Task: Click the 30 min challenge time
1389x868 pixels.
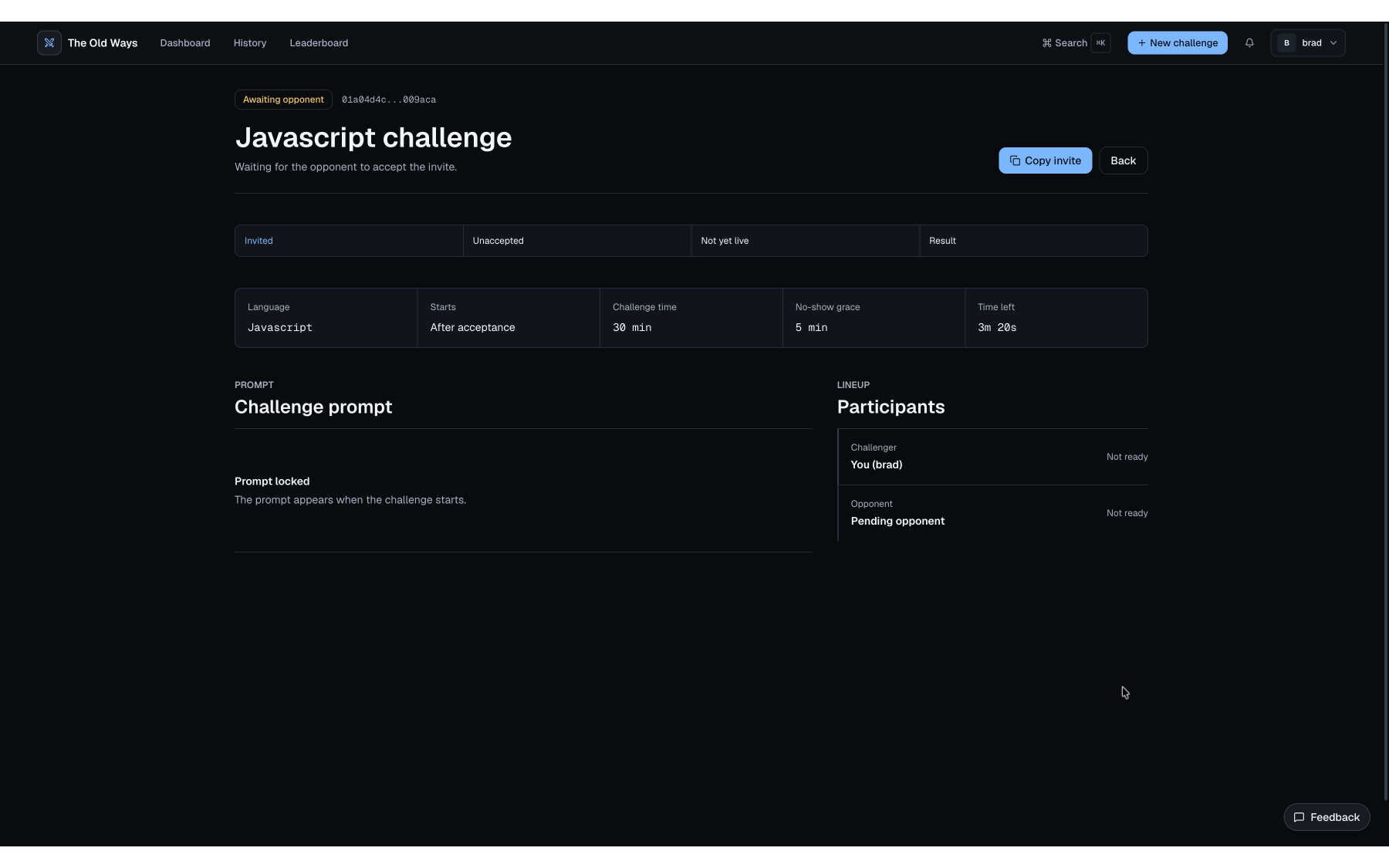Action: [632, 328]
